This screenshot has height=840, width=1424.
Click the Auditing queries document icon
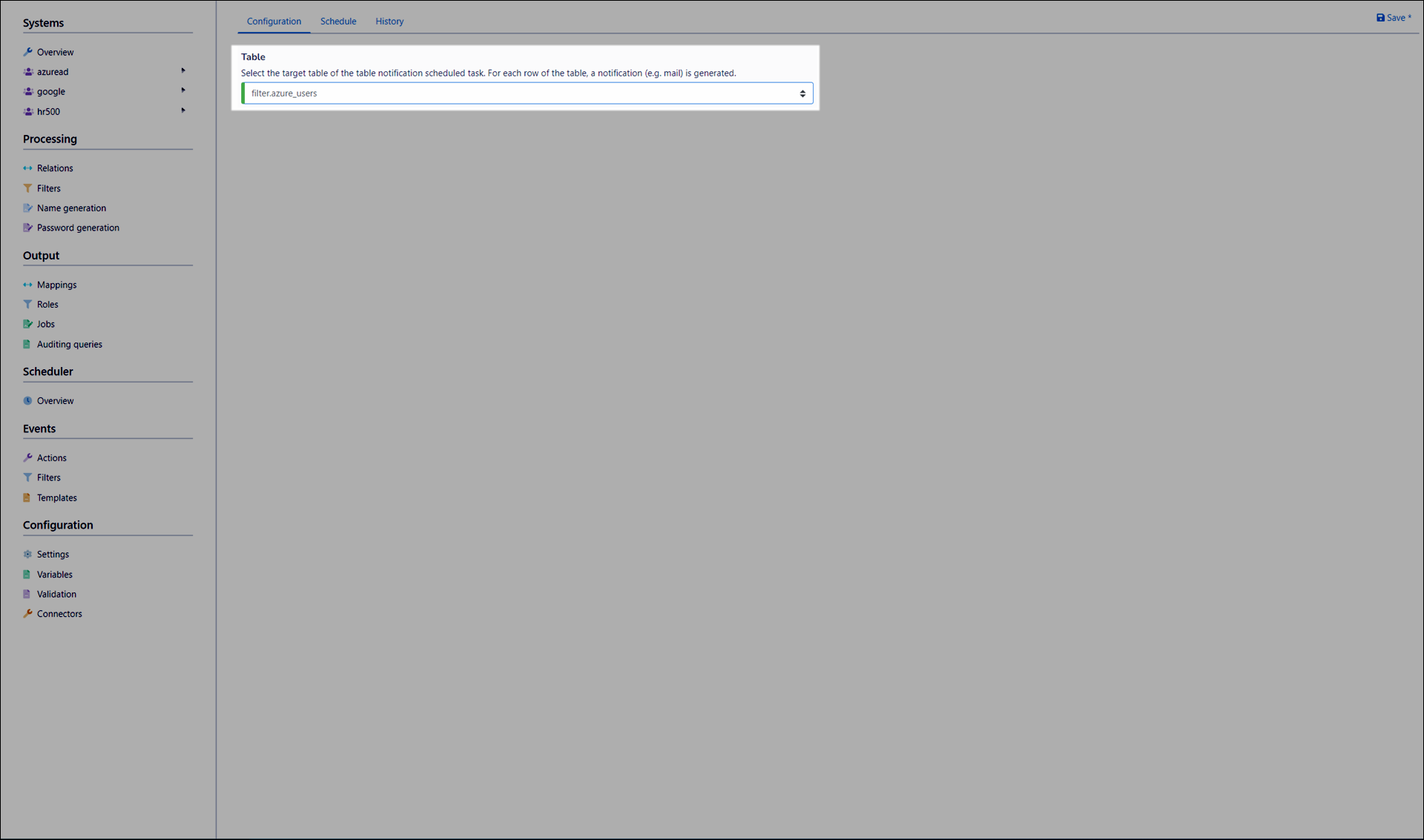(x=28, y=344)
